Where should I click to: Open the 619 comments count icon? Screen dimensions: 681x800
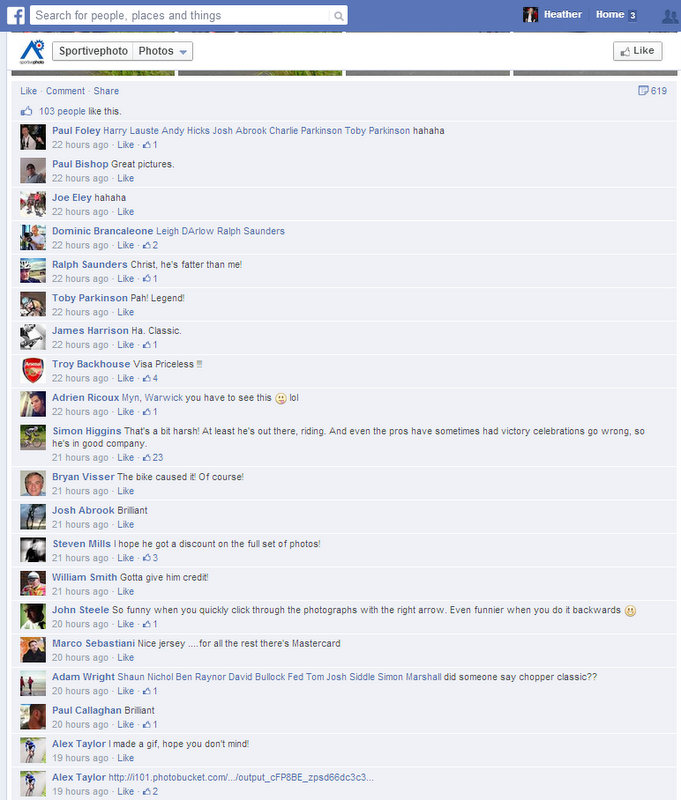pos(652,91)
